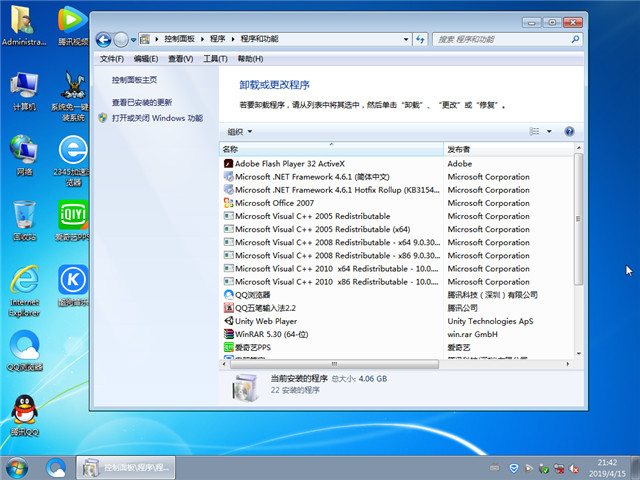Click the list scroll down arrow
The image size is (640, 480).
tap(578, 353)
